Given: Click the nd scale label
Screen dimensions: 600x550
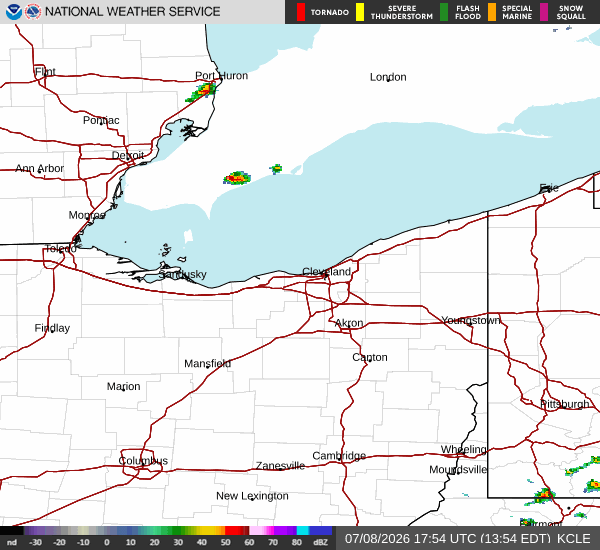Looking at the screenshot, I should [x=12, y=542].
